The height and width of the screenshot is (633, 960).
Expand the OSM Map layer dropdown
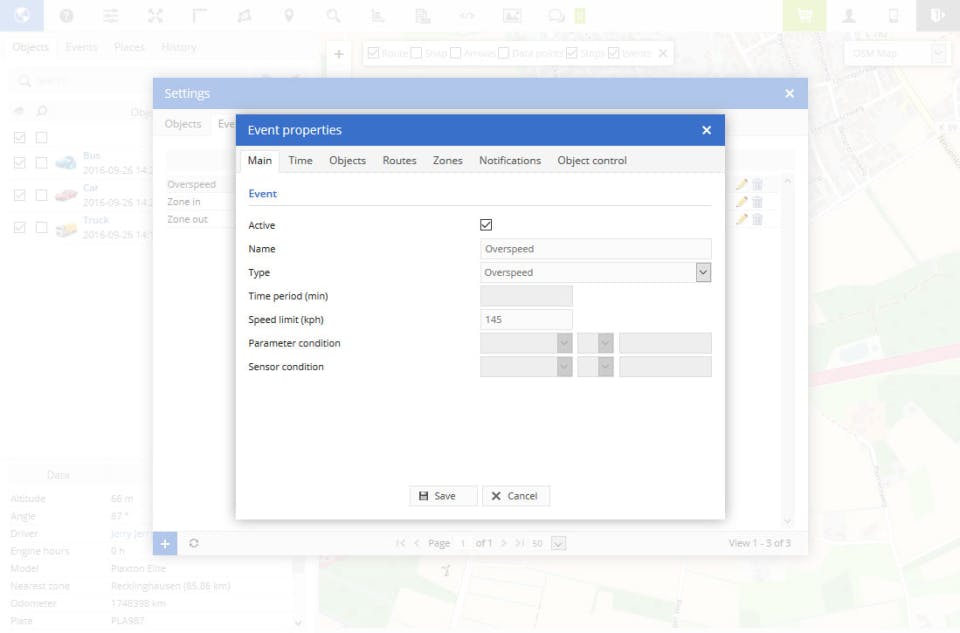tap(937, 53)
